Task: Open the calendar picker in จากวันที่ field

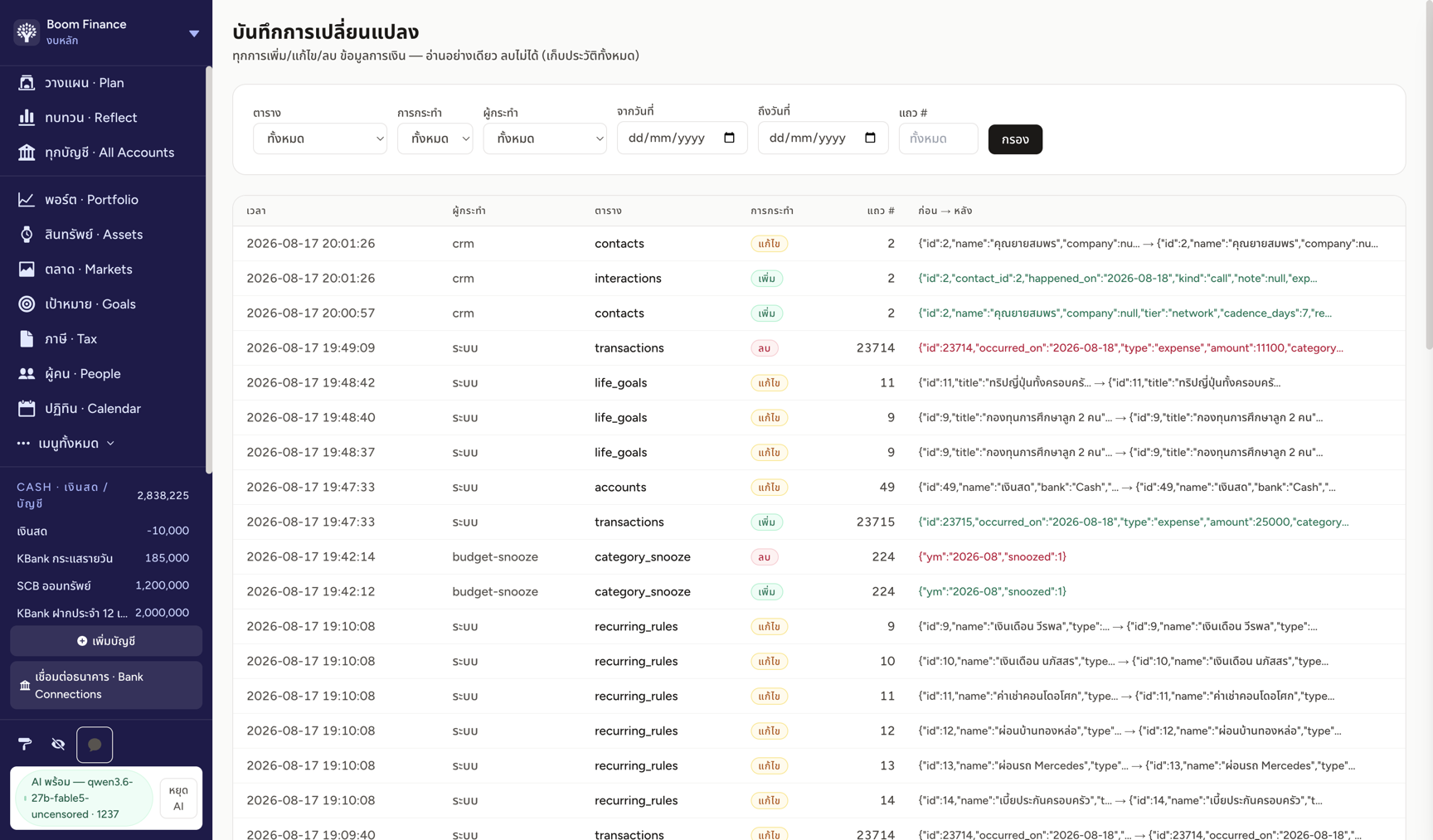Action: tap(729, 138)
